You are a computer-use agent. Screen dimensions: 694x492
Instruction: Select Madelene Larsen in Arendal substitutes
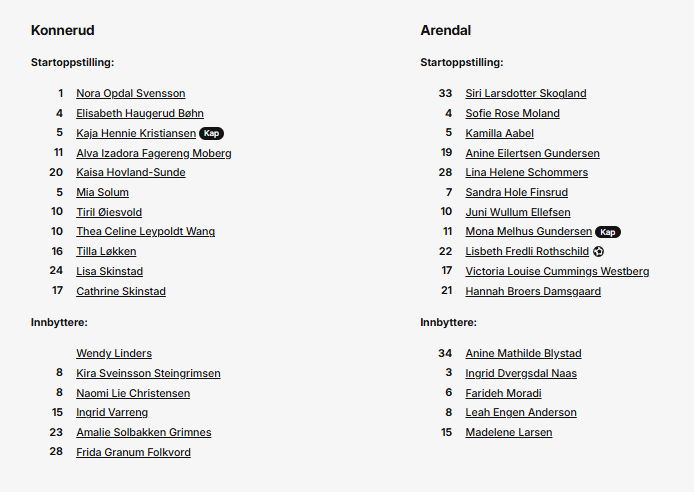point(509,432)
